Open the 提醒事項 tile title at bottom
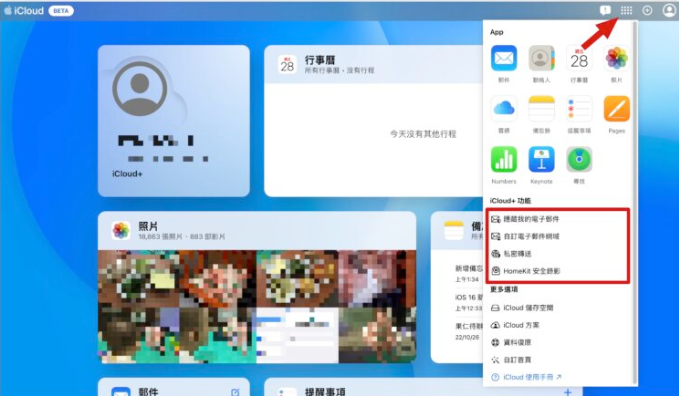Viewport: 679px width, 396px height. pyautogui.click(x=325, y=392)
